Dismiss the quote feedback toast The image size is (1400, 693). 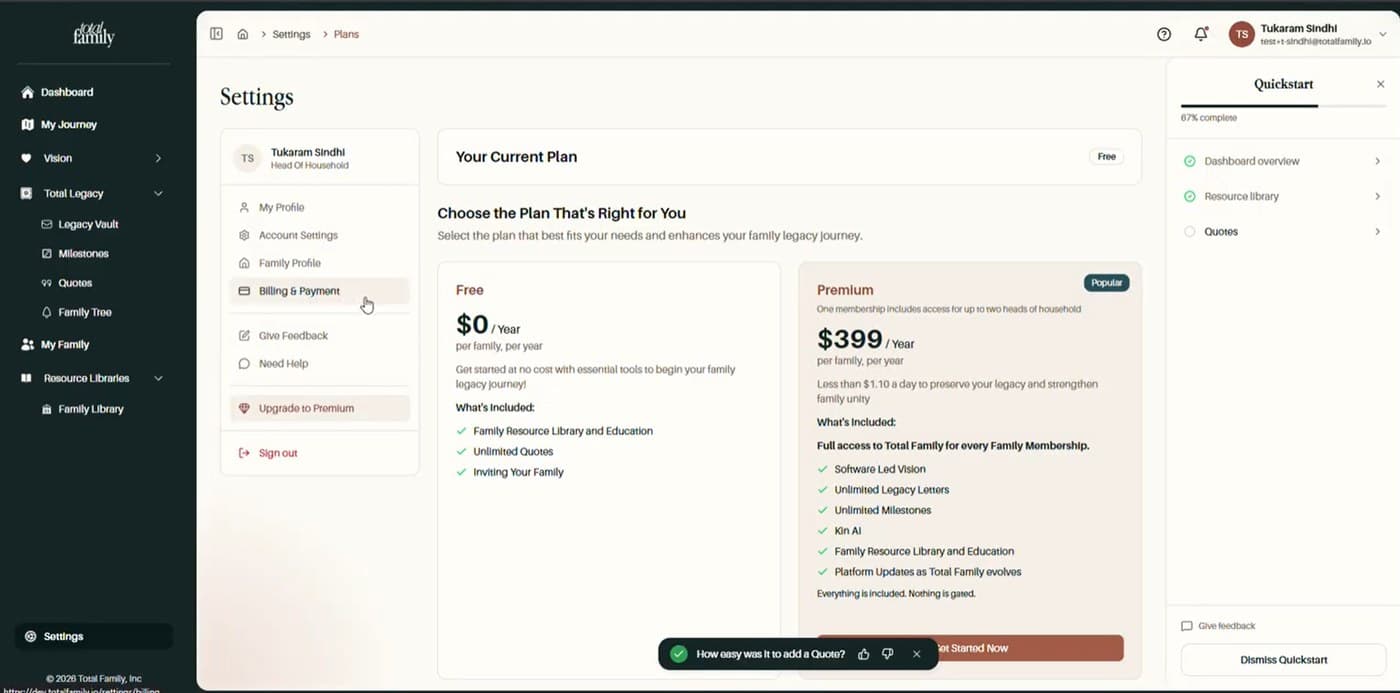[x=917, y=654]
